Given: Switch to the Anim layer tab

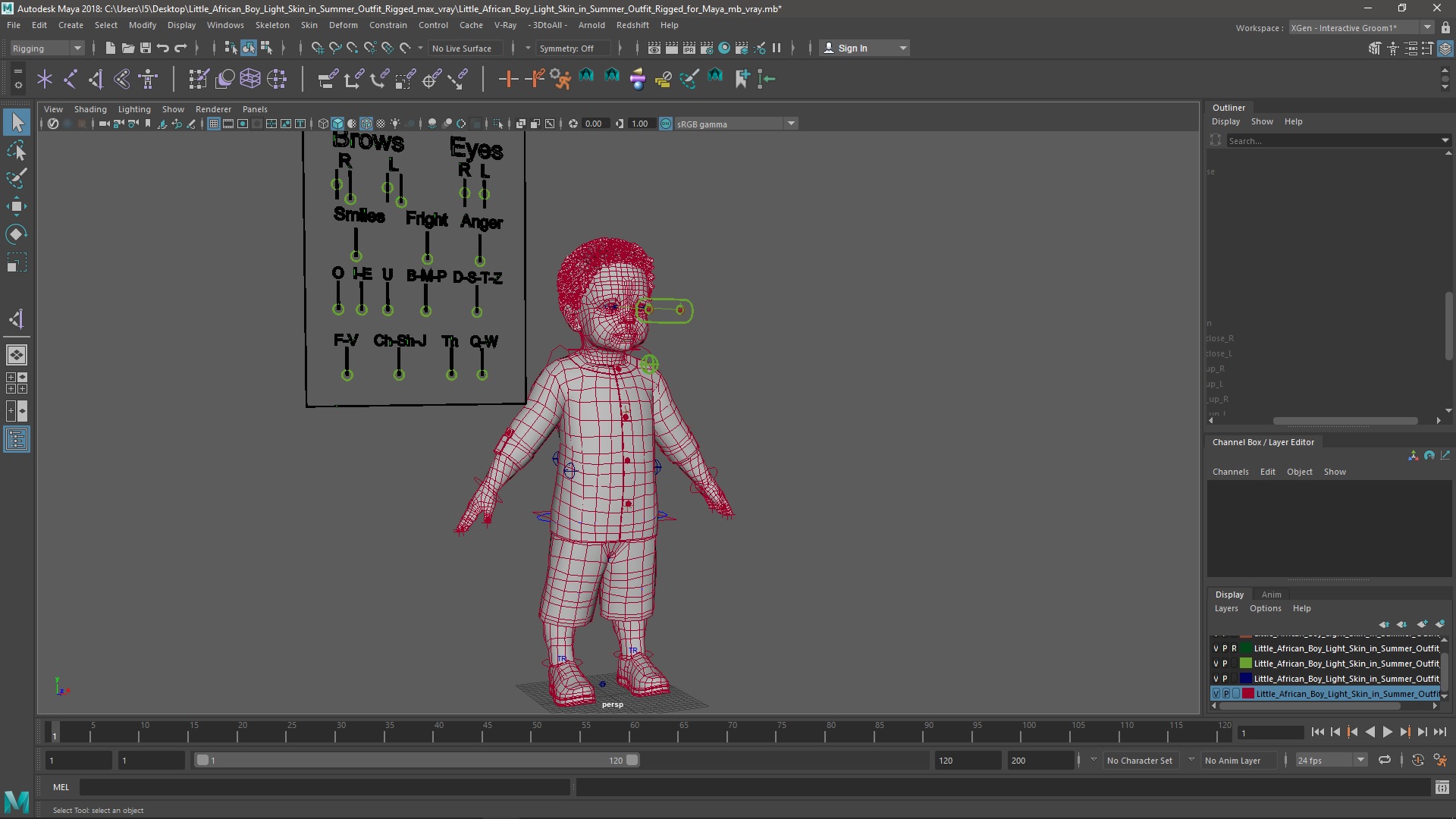Looking at the screenshot, I should 1271,595.
